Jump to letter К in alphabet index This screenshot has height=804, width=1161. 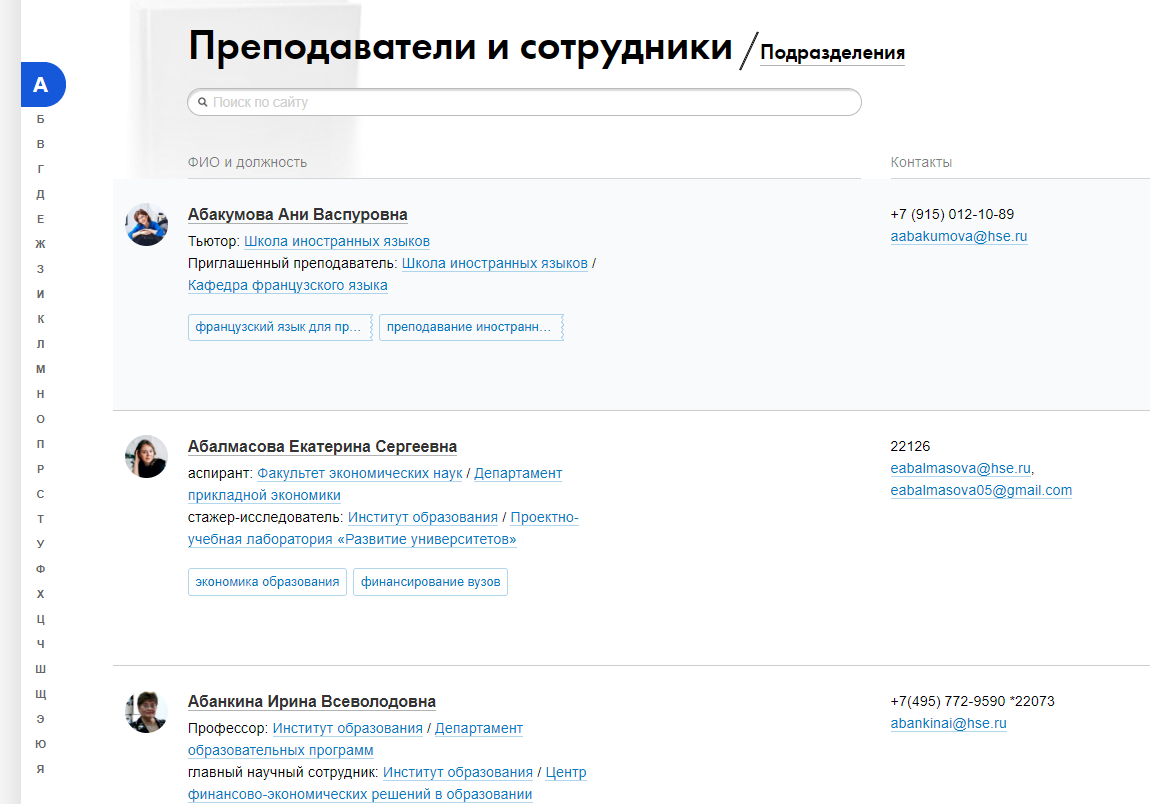click(41, 319)
